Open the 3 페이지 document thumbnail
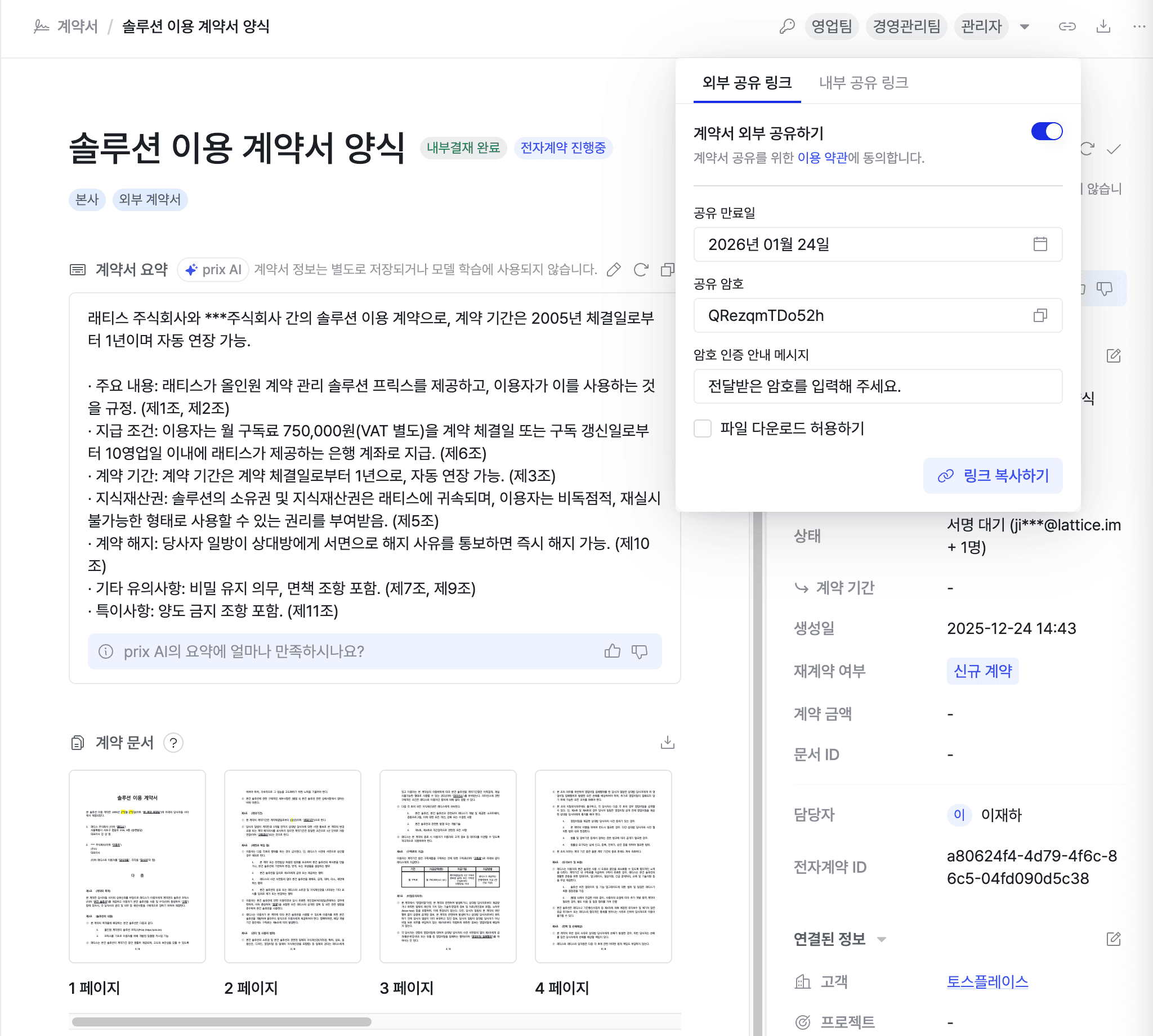This screenshot has width=1153, height=1036. [x=448, y=866]
